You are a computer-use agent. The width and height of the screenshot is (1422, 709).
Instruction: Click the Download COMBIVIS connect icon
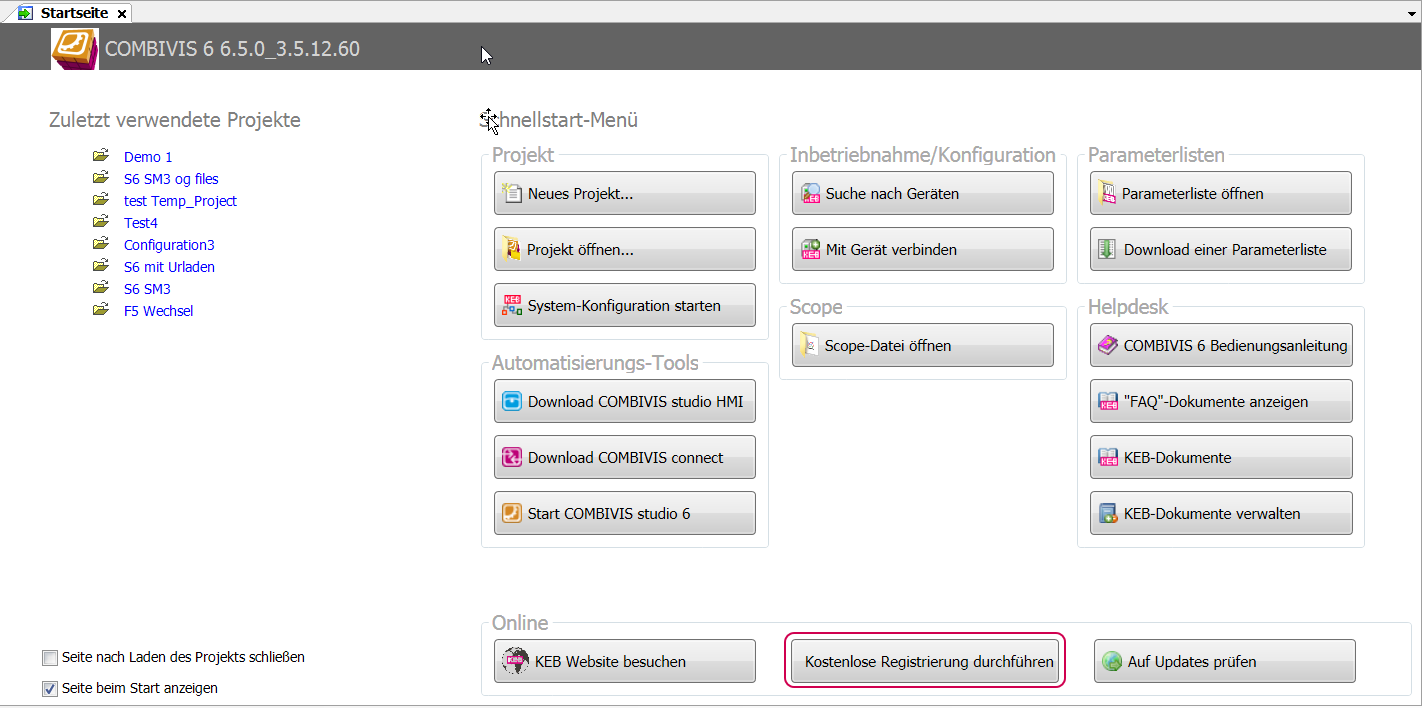[x=512, y=458]
